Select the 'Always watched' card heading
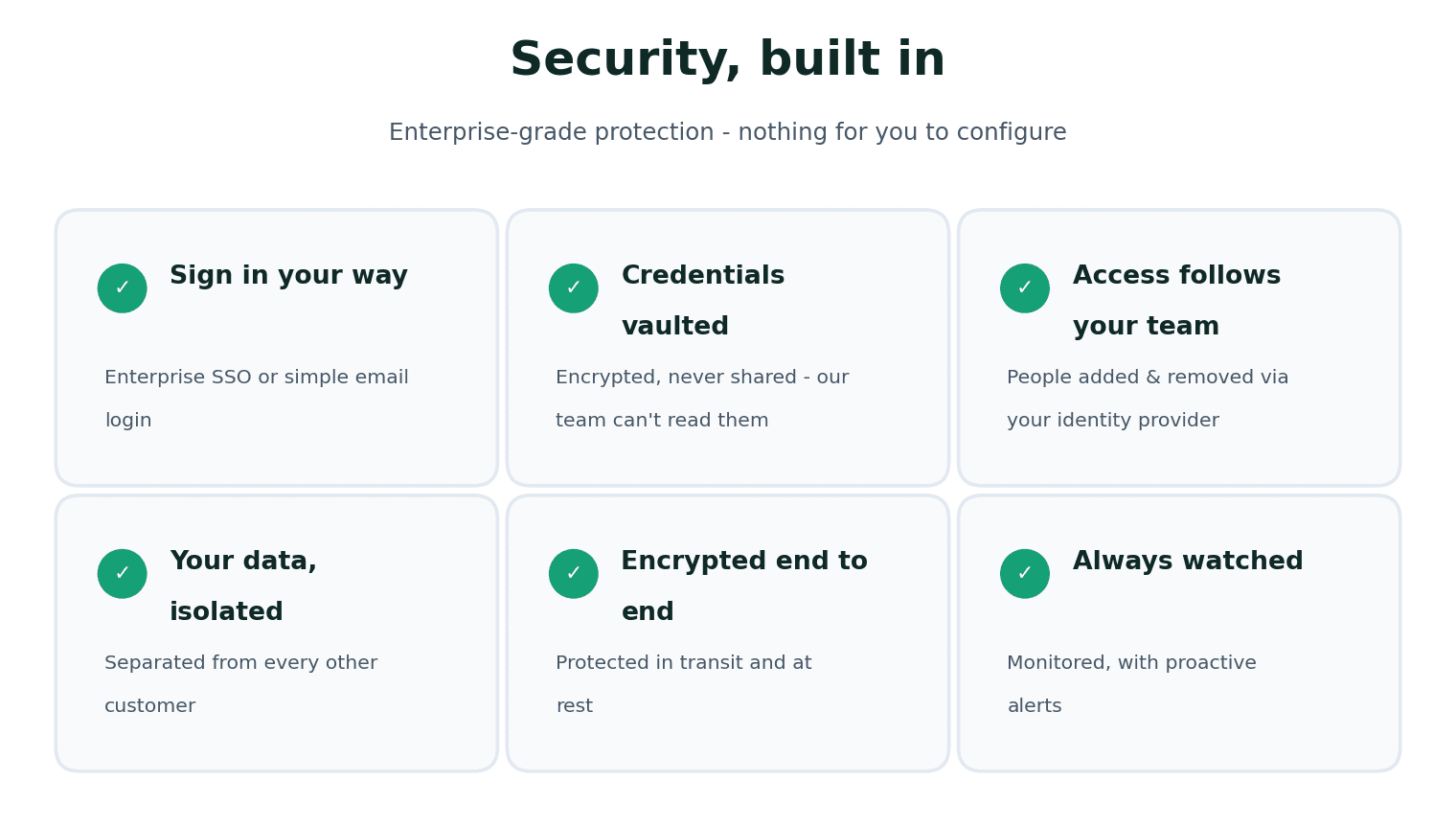1456x827 pixels. tap(1188, 563)
